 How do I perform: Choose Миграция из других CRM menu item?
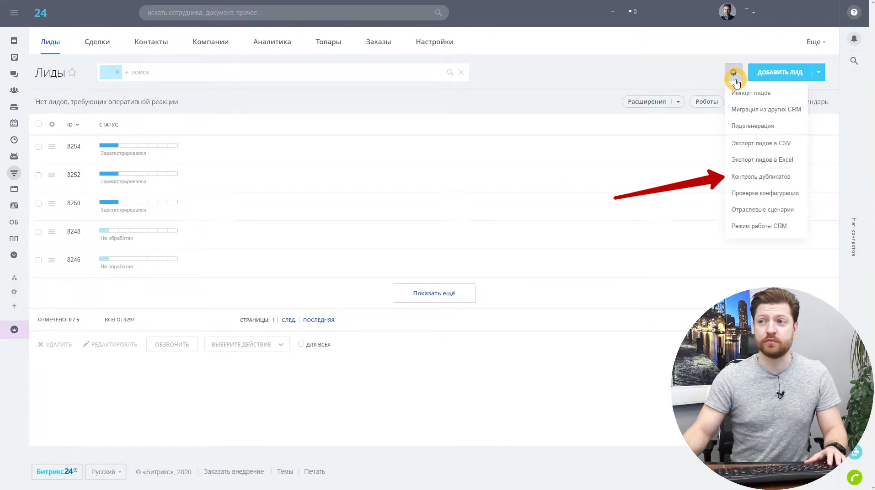[766, 109]
